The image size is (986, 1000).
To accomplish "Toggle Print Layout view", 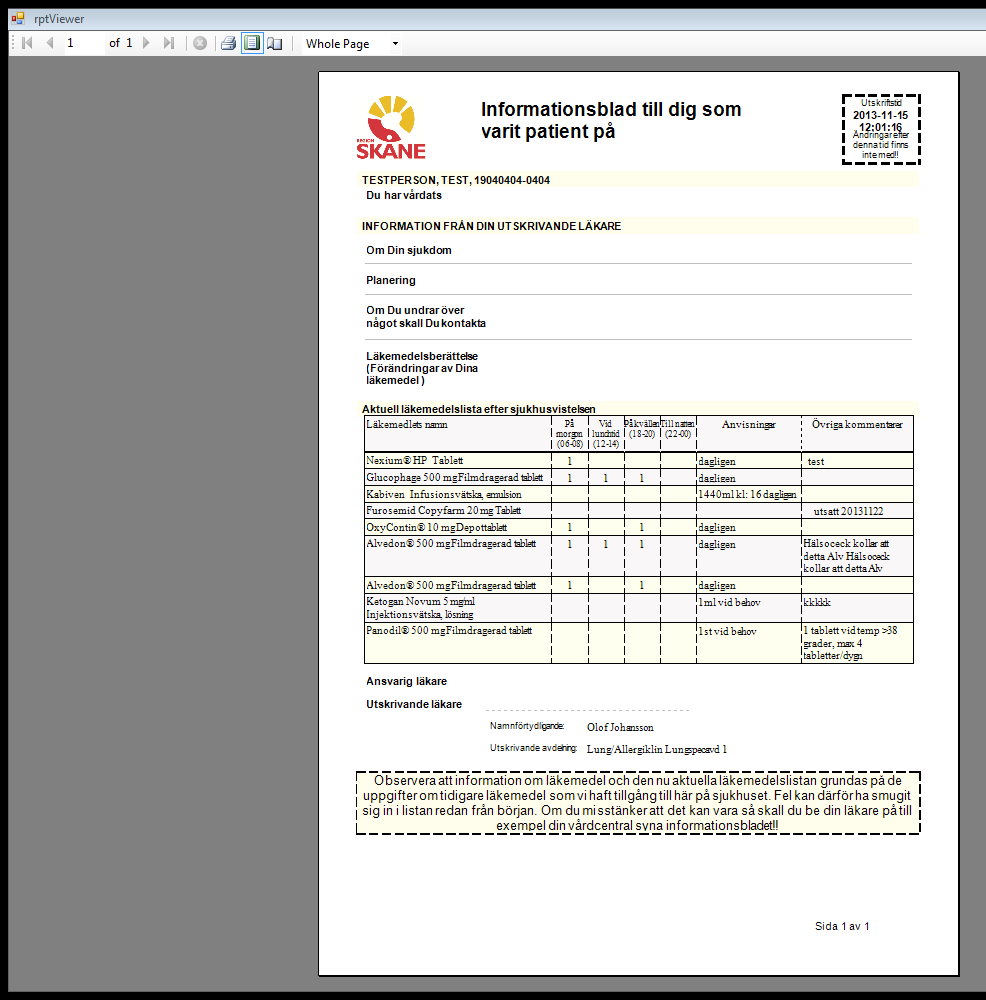I will [252, 43].
